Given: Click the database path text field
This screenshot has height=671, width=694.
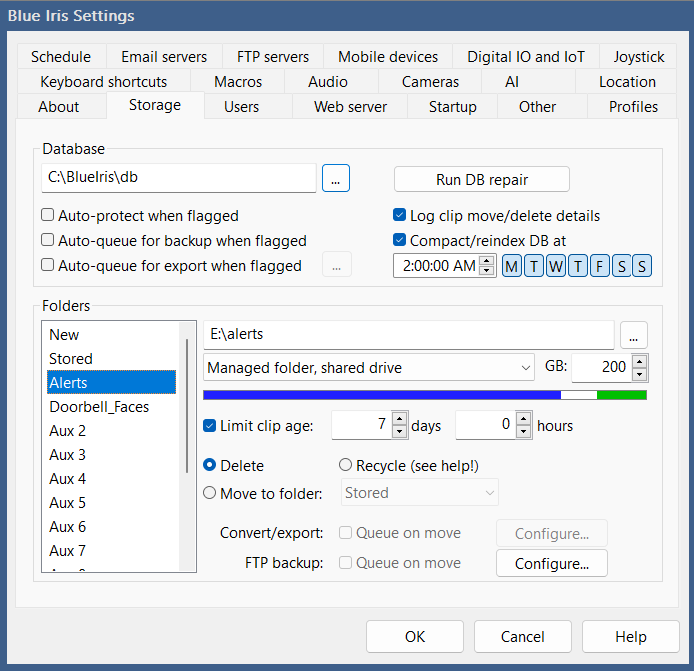Looking at the screenshot, I should 179,179.
